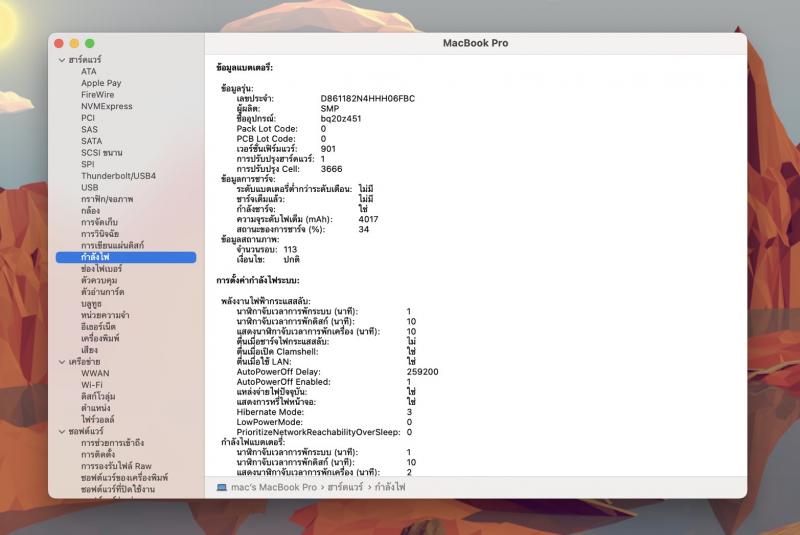This screenshot has height=535, width=800.
Task: Click ฮาร์ดแวร์ in the bottom path bar
Action: [x=345, y=488]
